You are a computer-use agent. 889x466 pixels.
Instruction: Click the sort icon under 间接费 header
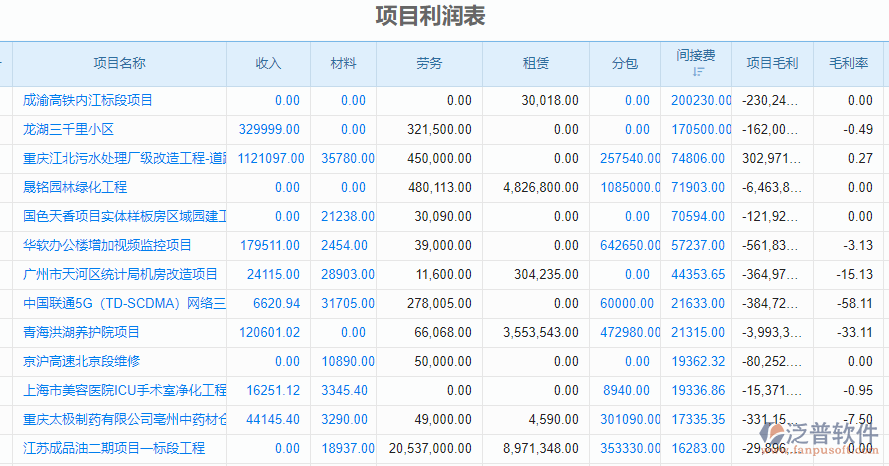point(698,72)
